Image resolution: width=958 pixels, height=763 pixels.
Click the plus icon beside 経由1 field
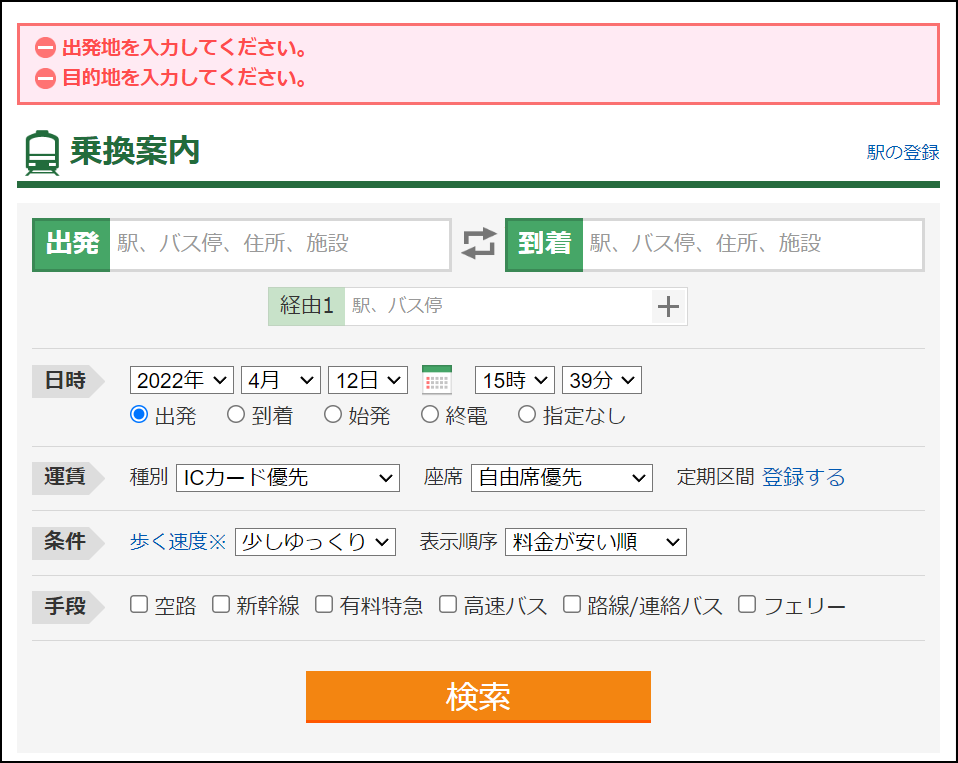668,306
